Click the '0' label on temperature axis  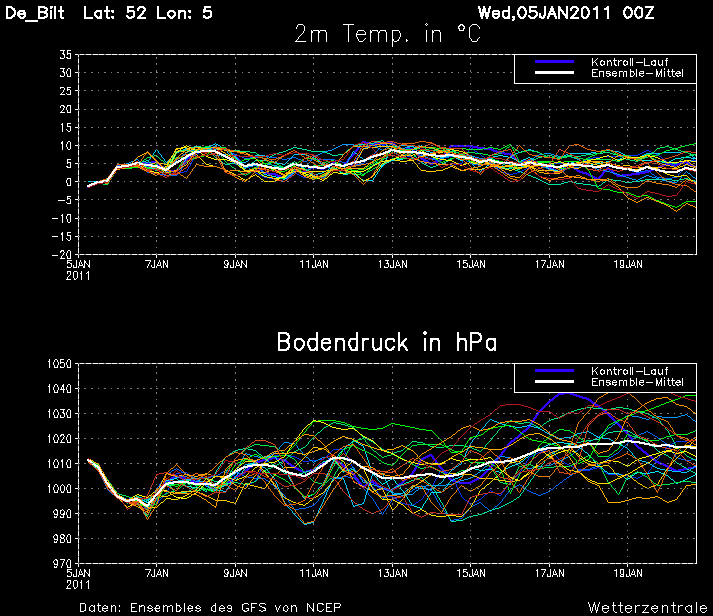(x=69, y=182)
